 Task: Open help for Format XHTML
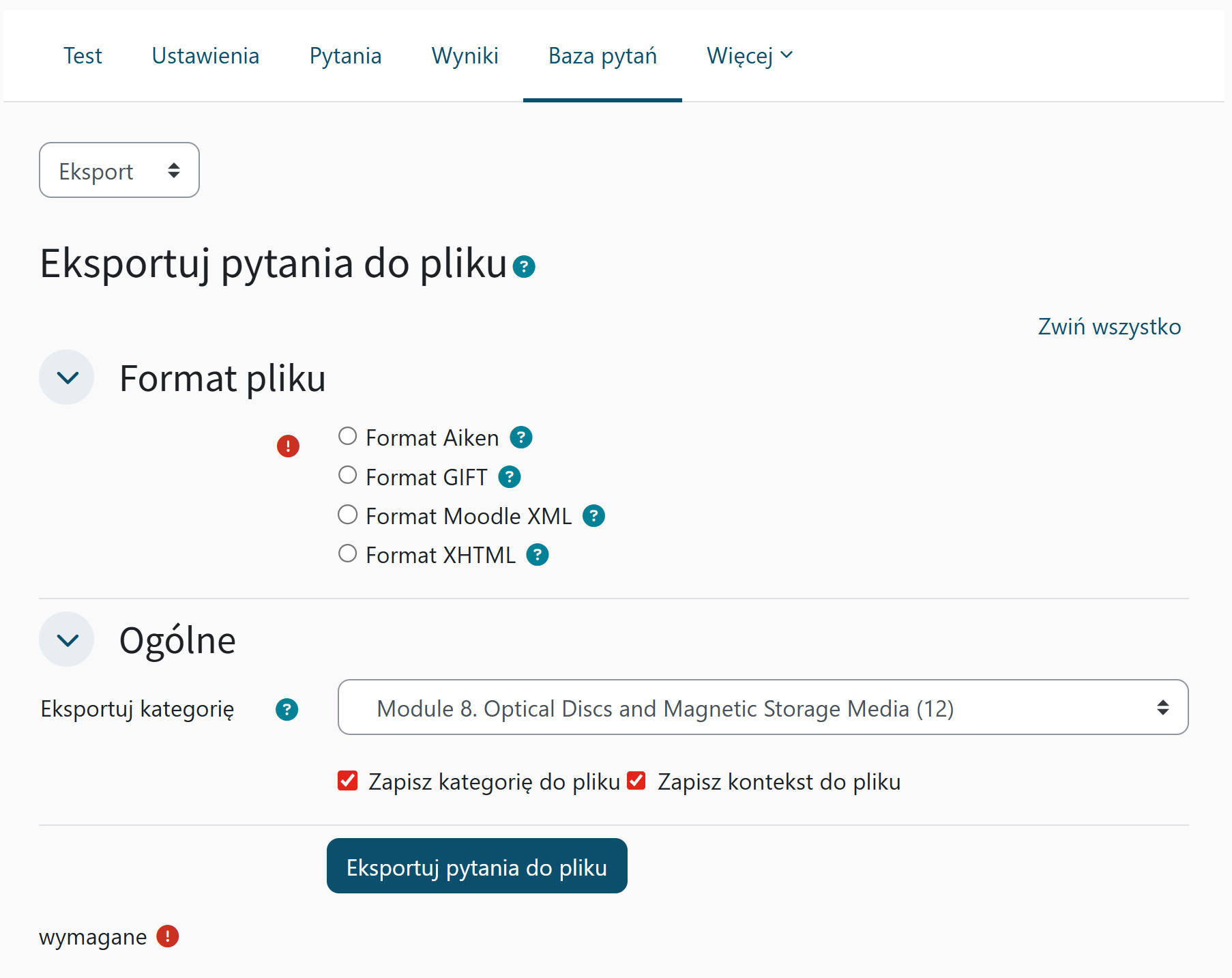(x=537, y=555)
